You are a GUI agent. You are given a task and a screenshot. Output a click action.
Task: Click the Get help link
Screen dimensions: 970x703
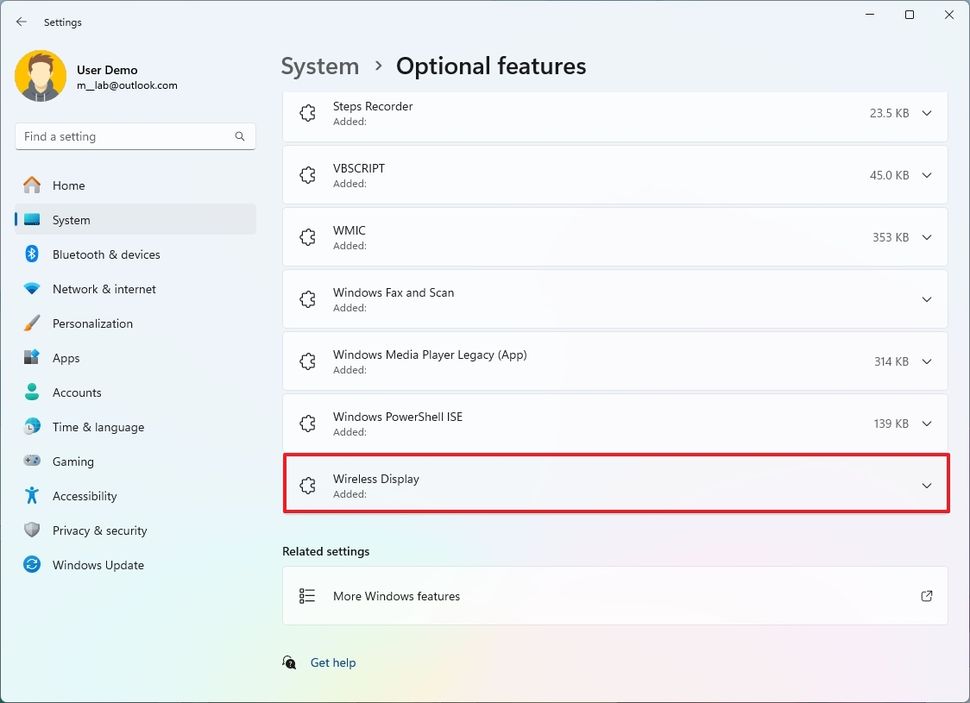pyautogui.click(x=332, y=662)
